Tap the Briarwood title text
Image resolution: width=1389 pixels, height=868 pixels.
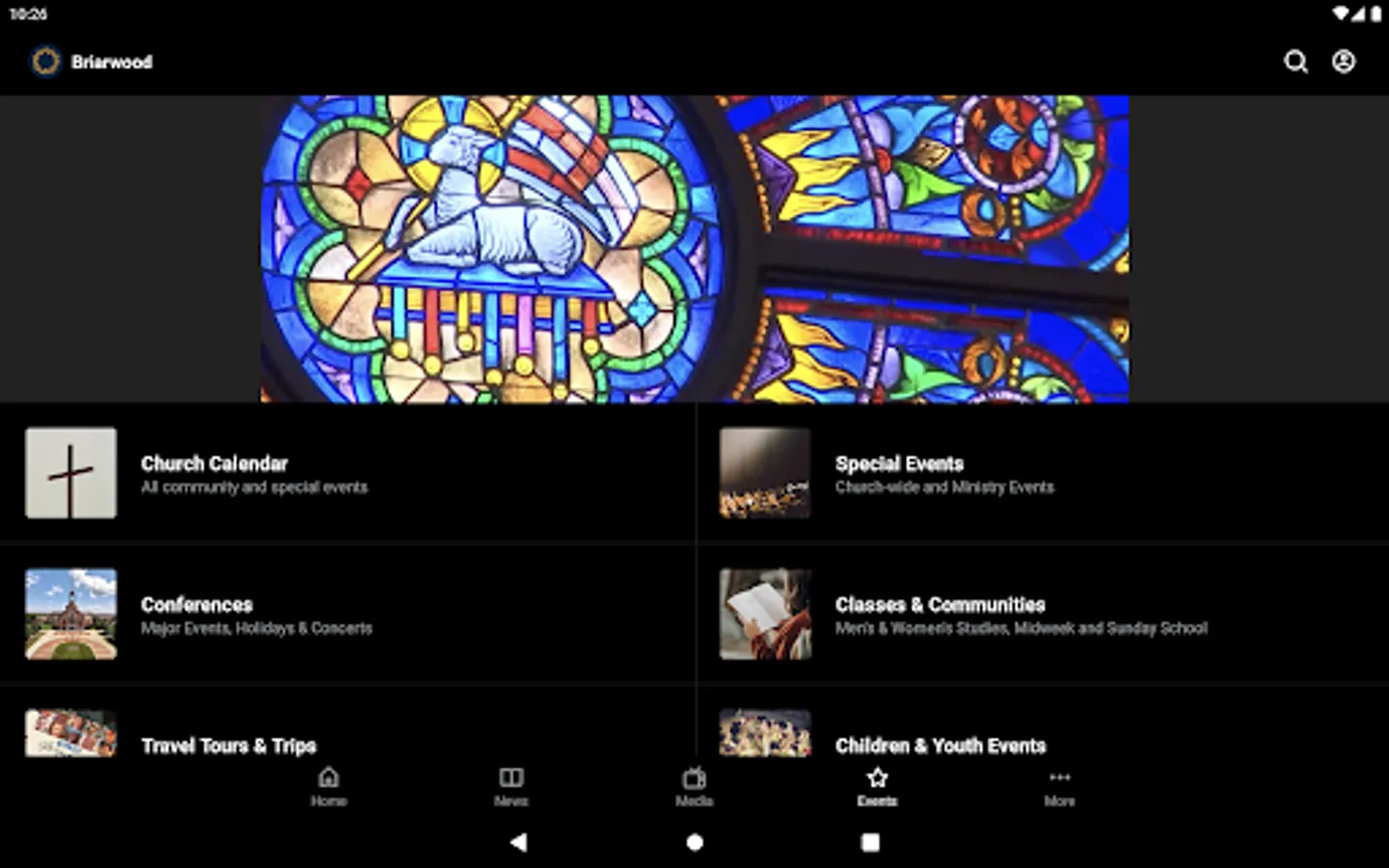click(112, 62)
